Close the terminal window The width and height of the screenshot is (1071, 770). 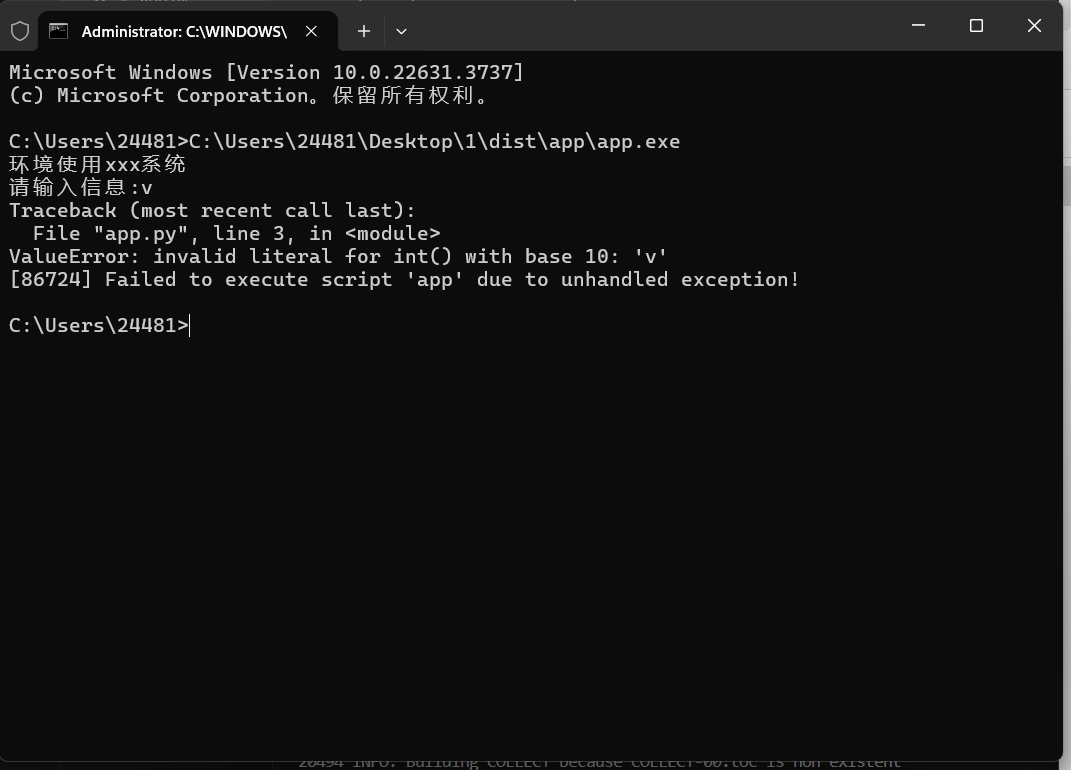click(1034, 26)
